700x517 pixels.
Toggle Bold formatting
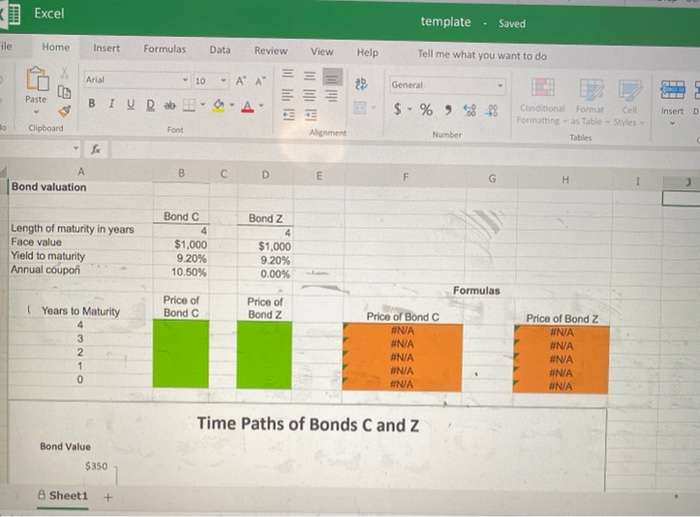pos(92,104)
